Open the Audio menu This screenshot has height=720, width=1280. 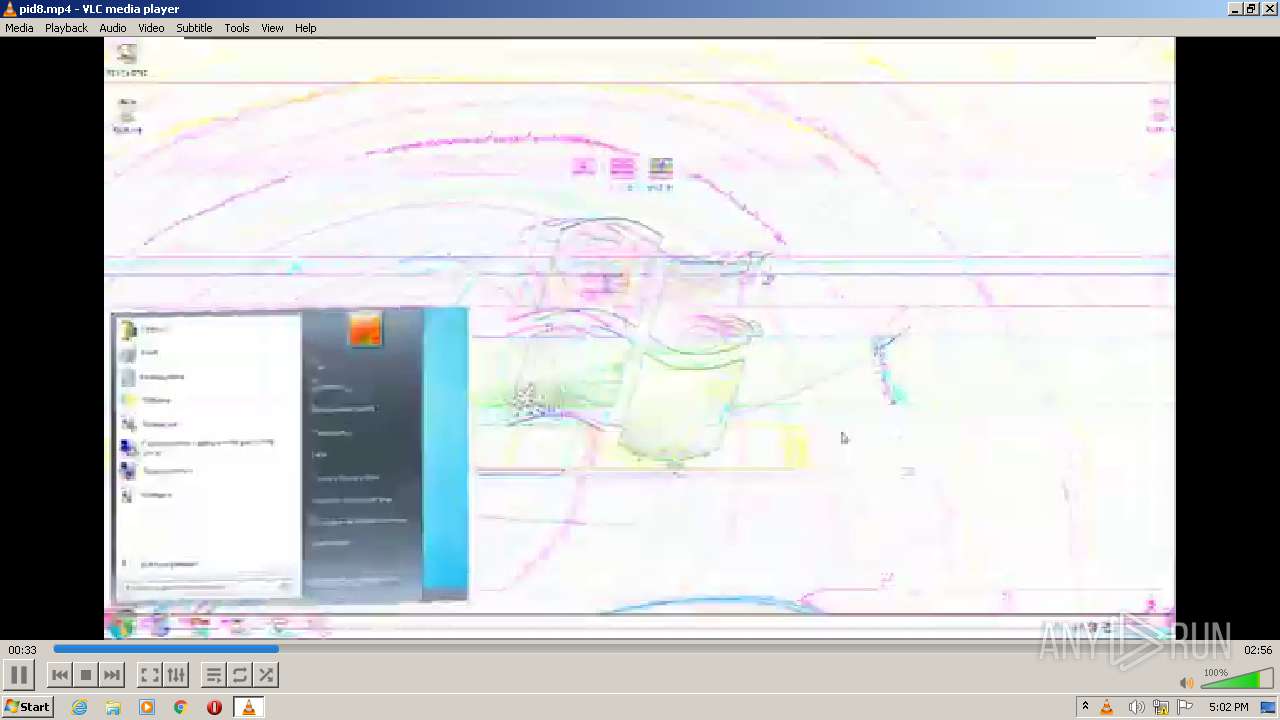pyautogui.click(x=113, y=28)
